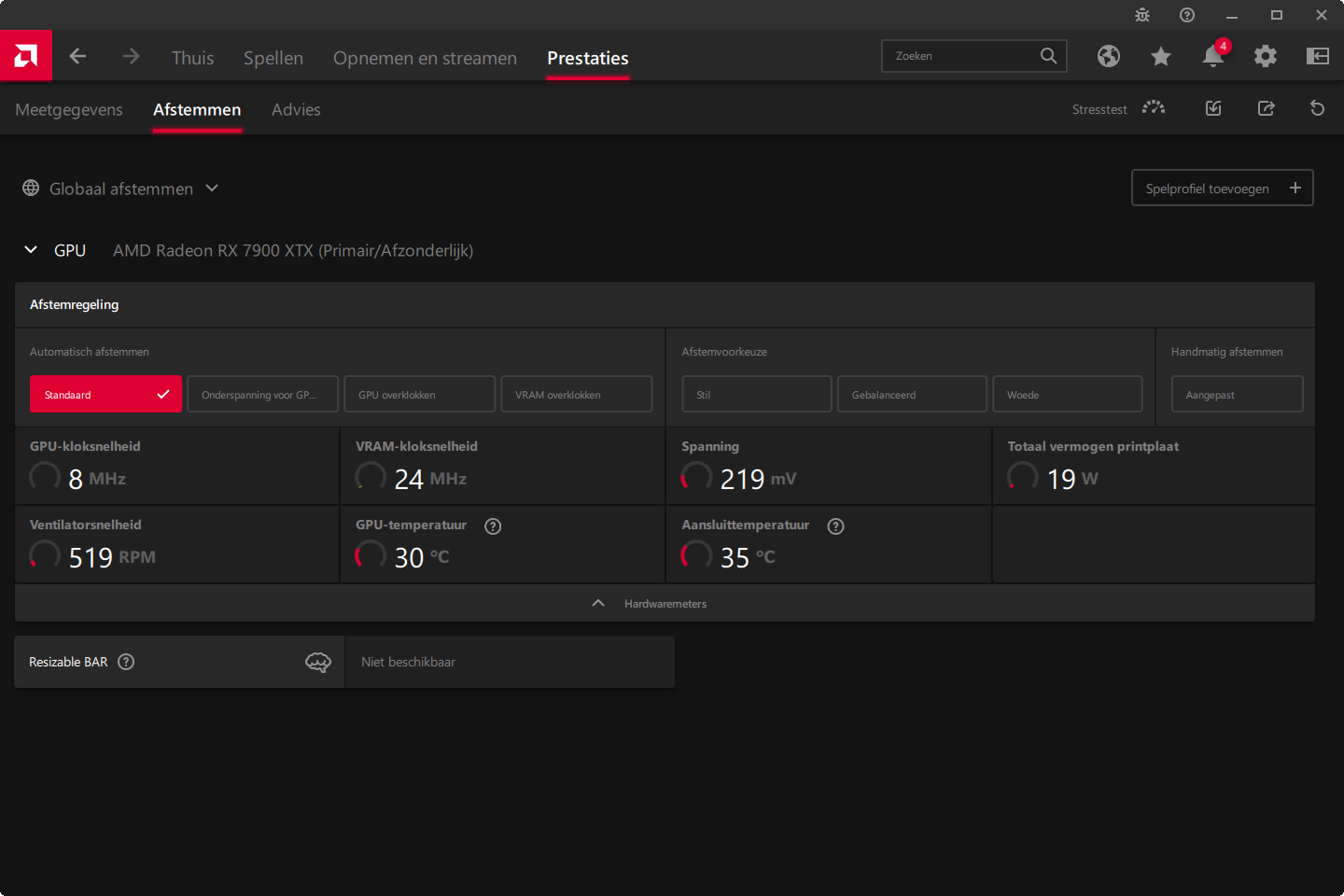Open notifications bell icon
This screenshot has width=1344, height=896.
1213,56
